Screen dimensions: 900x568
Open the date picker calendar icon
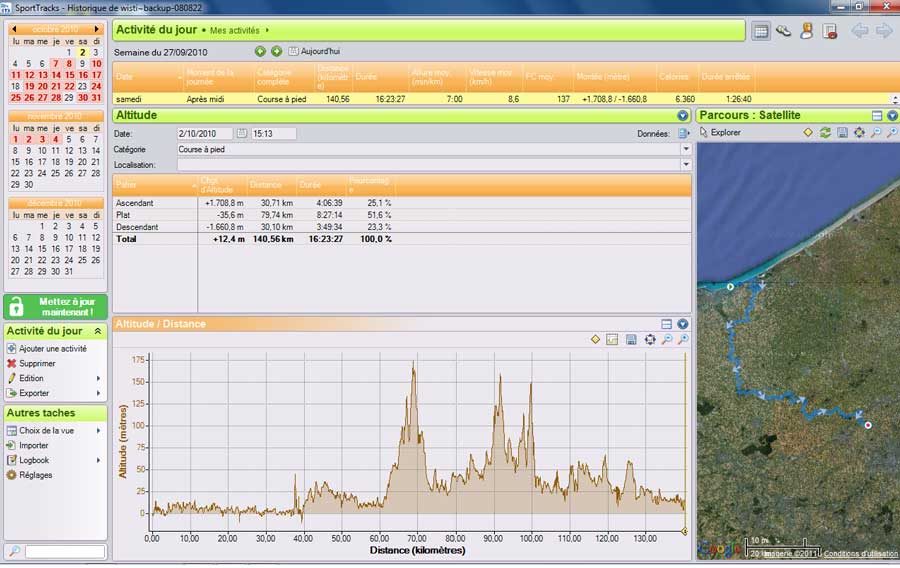[x=242, y=134]
